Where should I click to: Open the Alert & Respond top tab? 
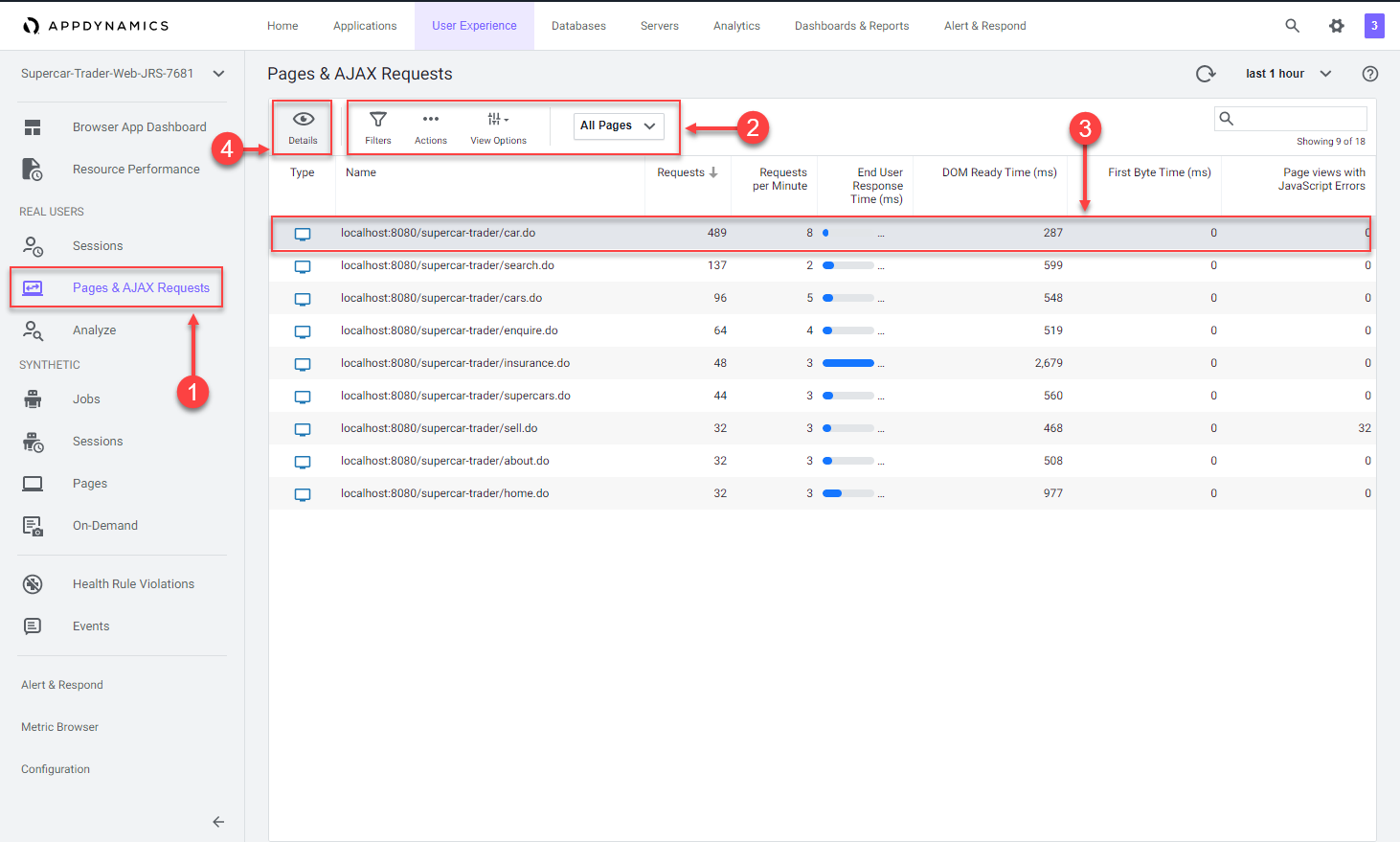(984, 26)
